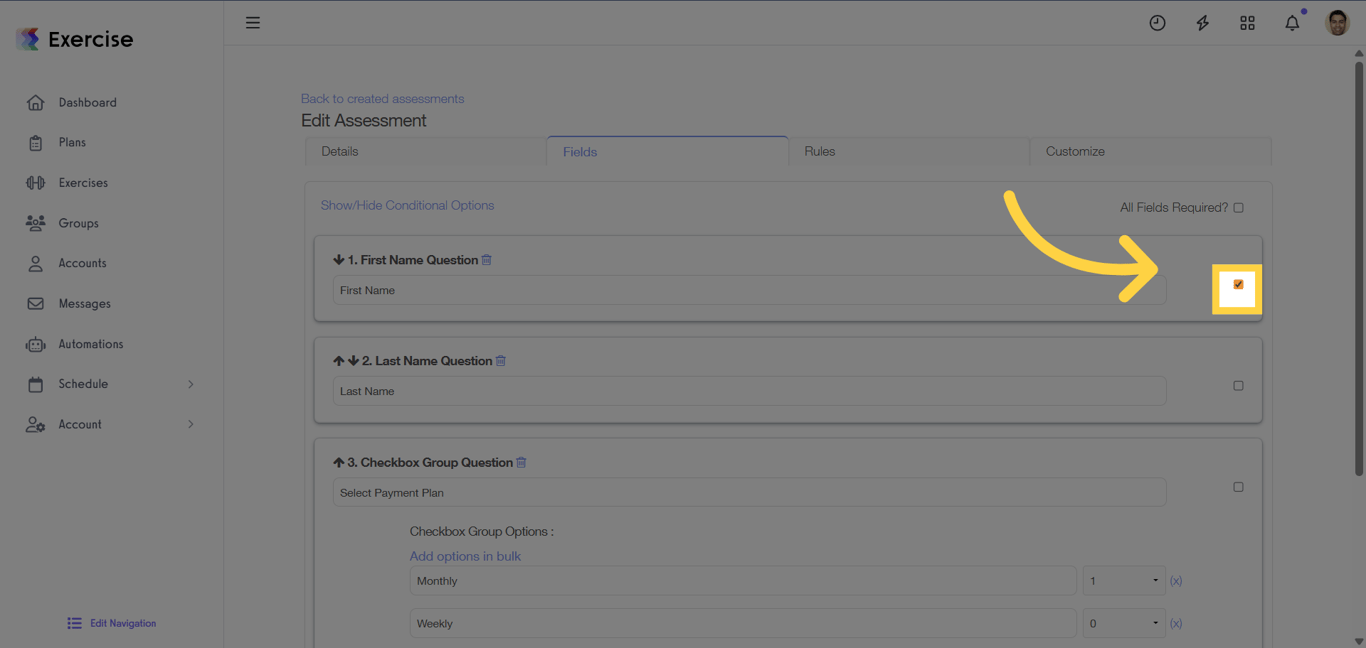Open the Monthly option value dropdown
This screenshot has width=1366, height=648.
[1124, 580]
